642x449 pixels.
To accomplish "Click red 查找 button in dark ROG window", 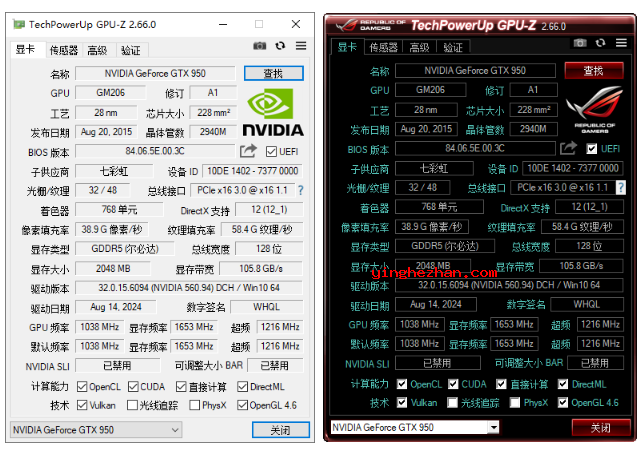I will (x=594, y=70).
